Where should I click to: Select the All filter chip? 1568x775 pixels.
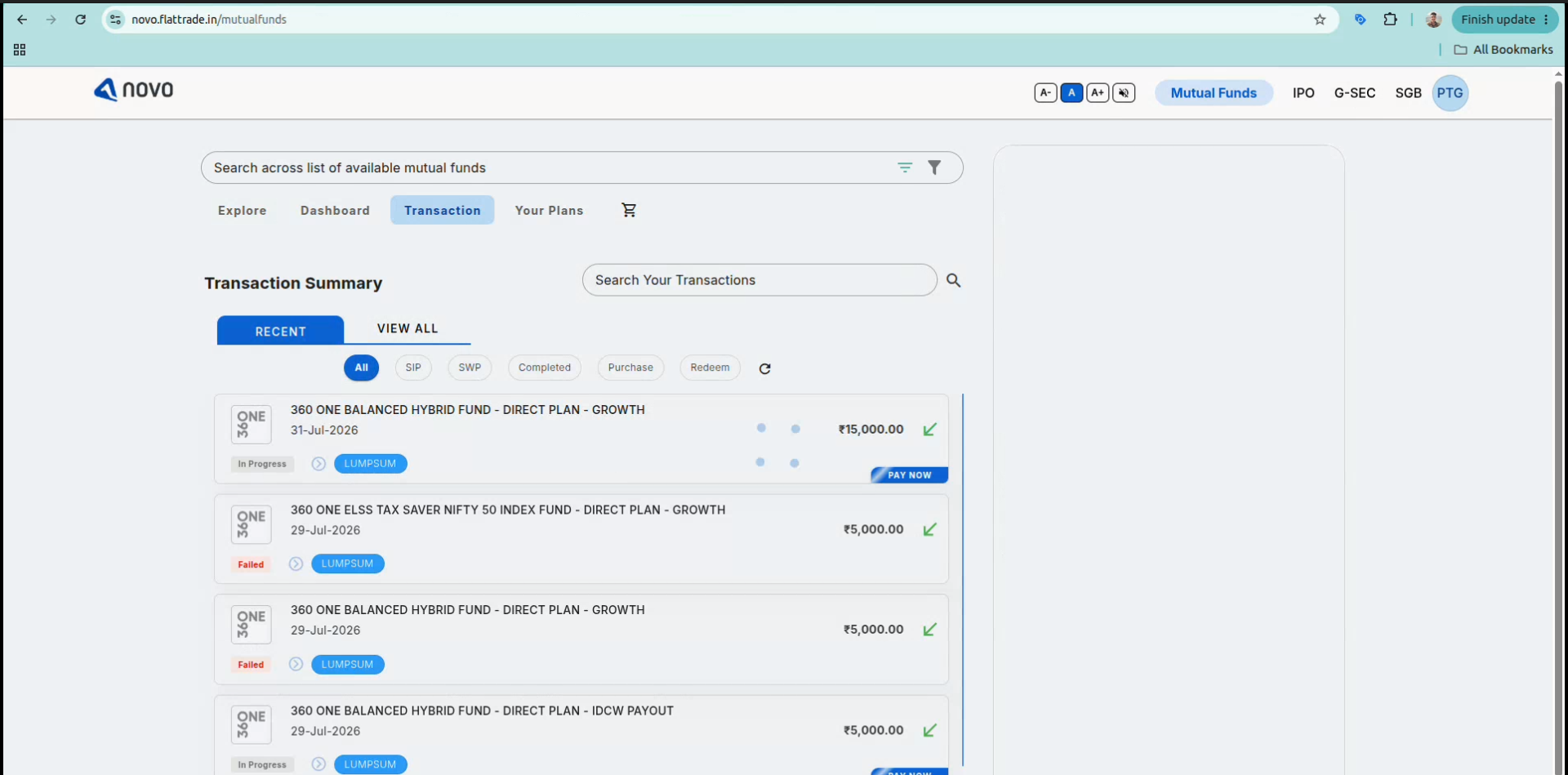(x=361, y=367)
